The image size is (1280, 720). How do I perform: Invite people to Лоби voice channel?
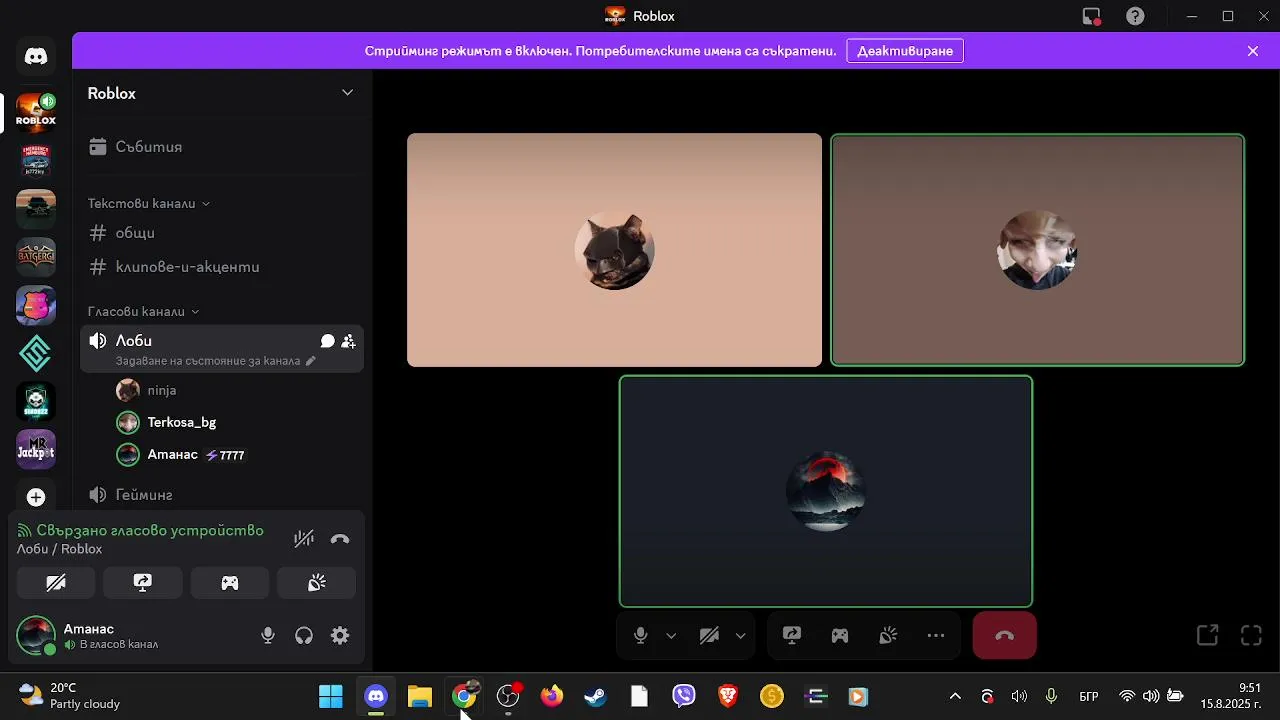pos(348,341)
